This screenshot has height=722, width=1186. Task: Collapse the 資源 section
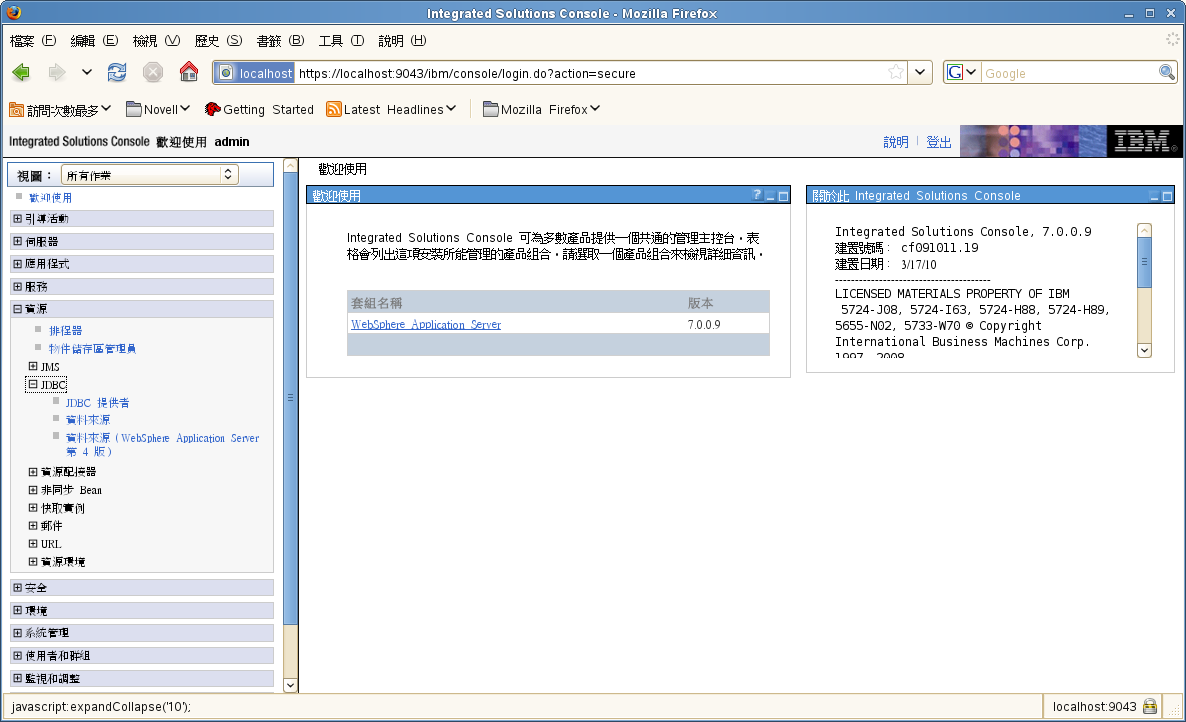point(17,309)
